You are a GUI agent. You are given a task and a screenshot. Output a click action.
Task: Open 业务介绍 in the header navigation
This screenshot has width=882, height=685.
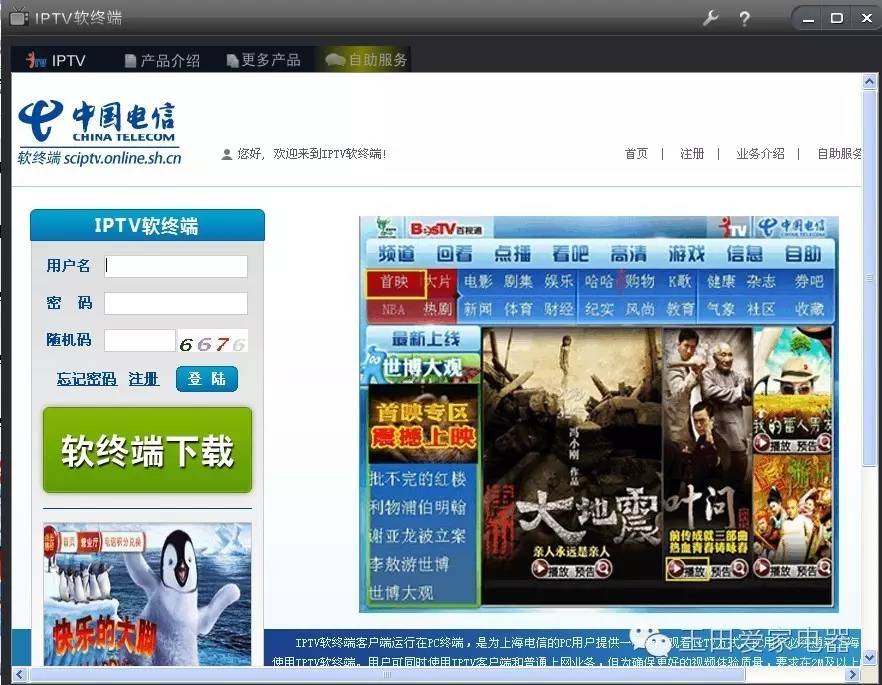(760, 154)
